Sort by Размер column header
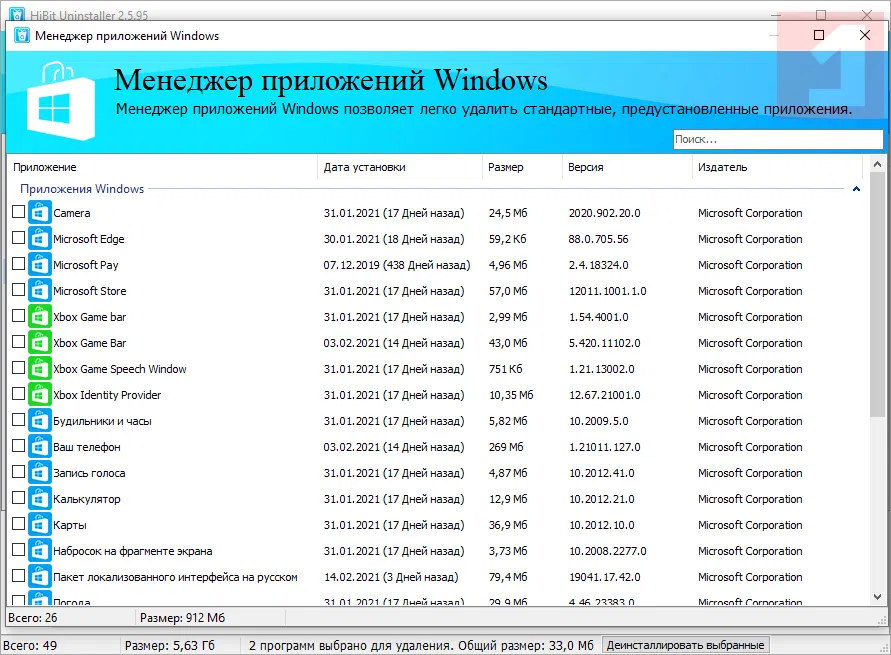Image resolution: width=891 pixels, height=655 pixels. point(522,167)
